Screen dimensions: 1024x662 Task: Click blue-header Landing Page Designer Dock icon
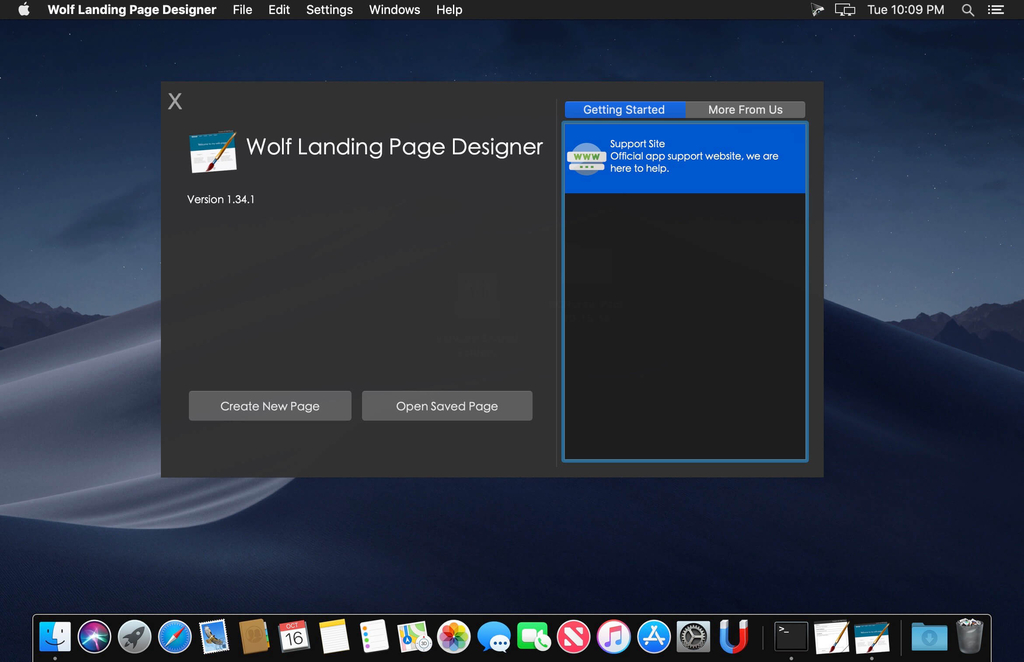pyautogui.click(x=872, y=637)
